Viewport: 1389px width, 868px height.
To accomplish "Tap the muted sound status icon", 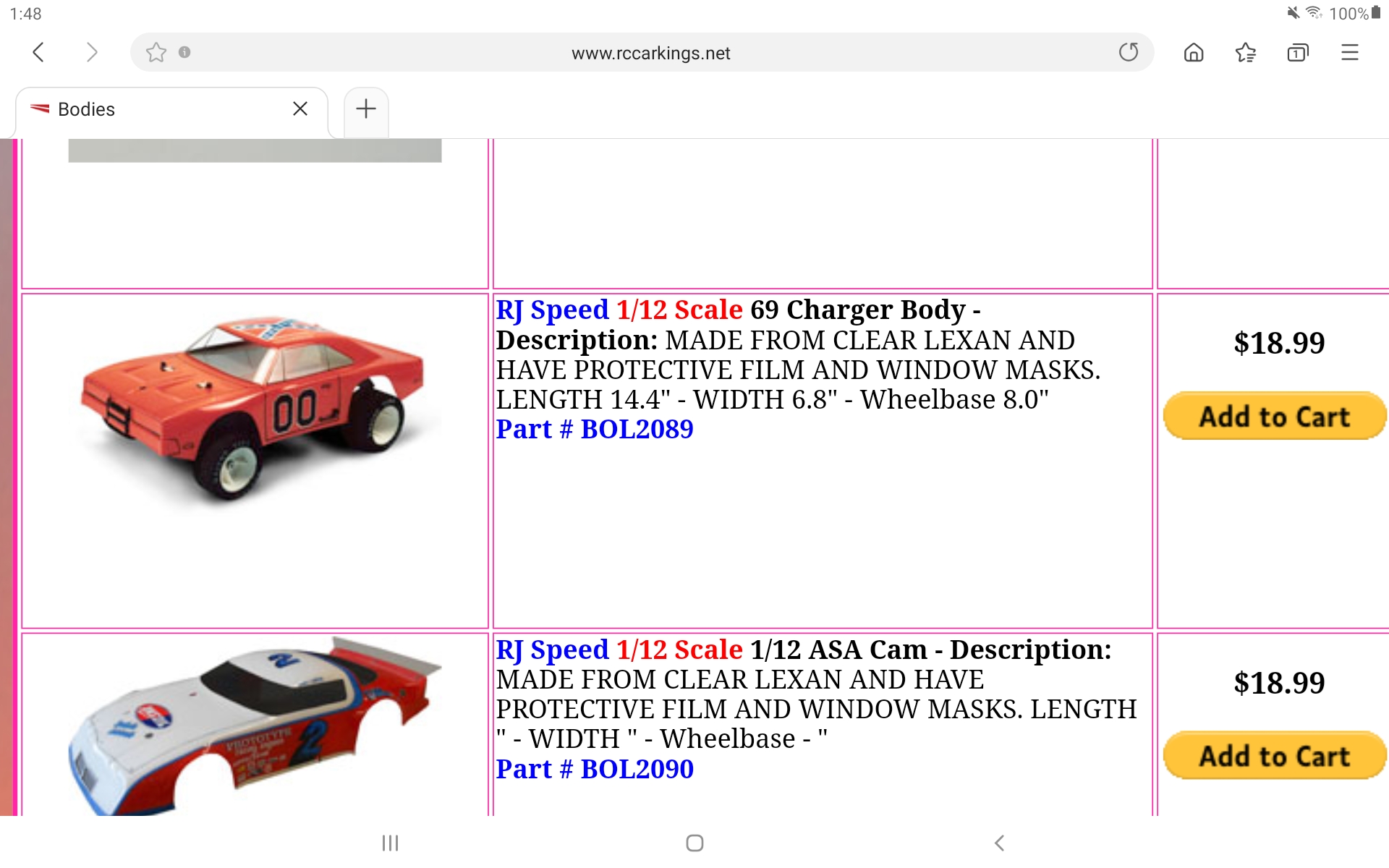I will [1293, 12].
